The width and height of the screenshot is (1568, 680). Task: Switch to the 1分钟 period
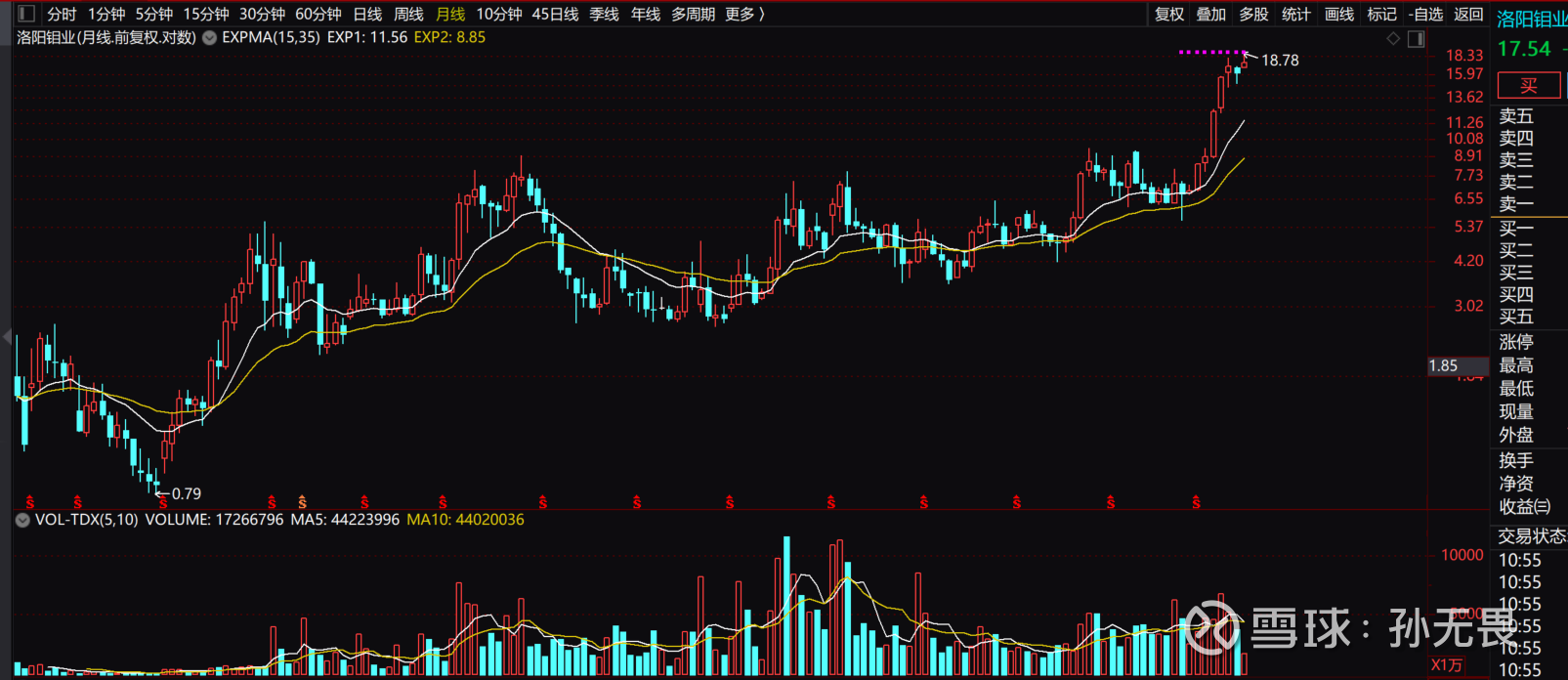pyautogui.click(x=106, y=14)
